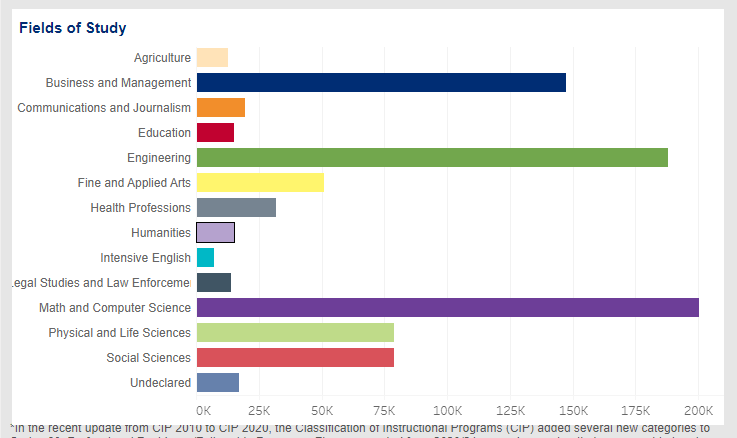Screen dimensions: 737x438
Task: Select the Social Sciences bar
Action: point(295,358)
